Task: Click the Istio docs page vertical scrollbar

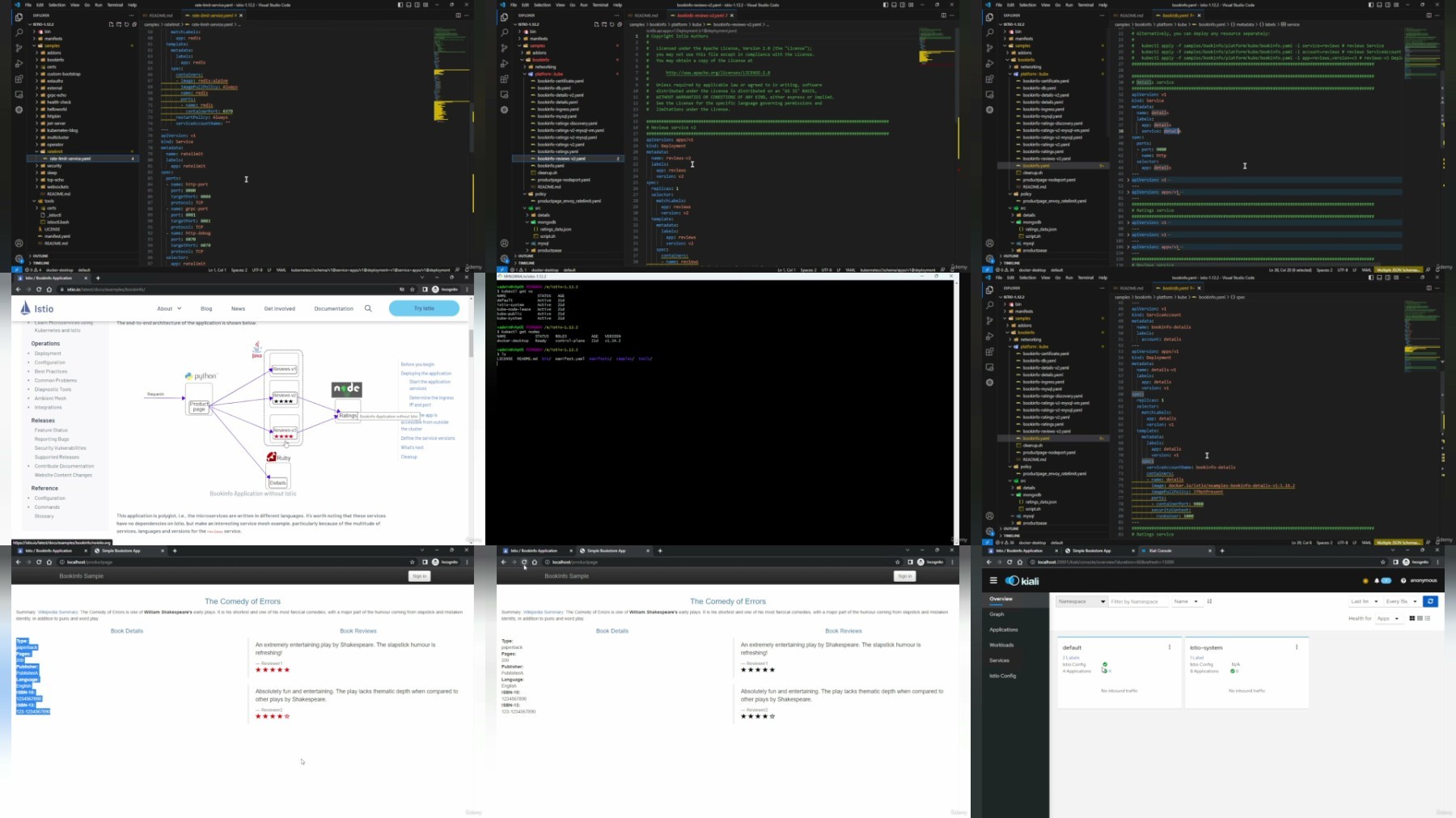Action: 471,343
